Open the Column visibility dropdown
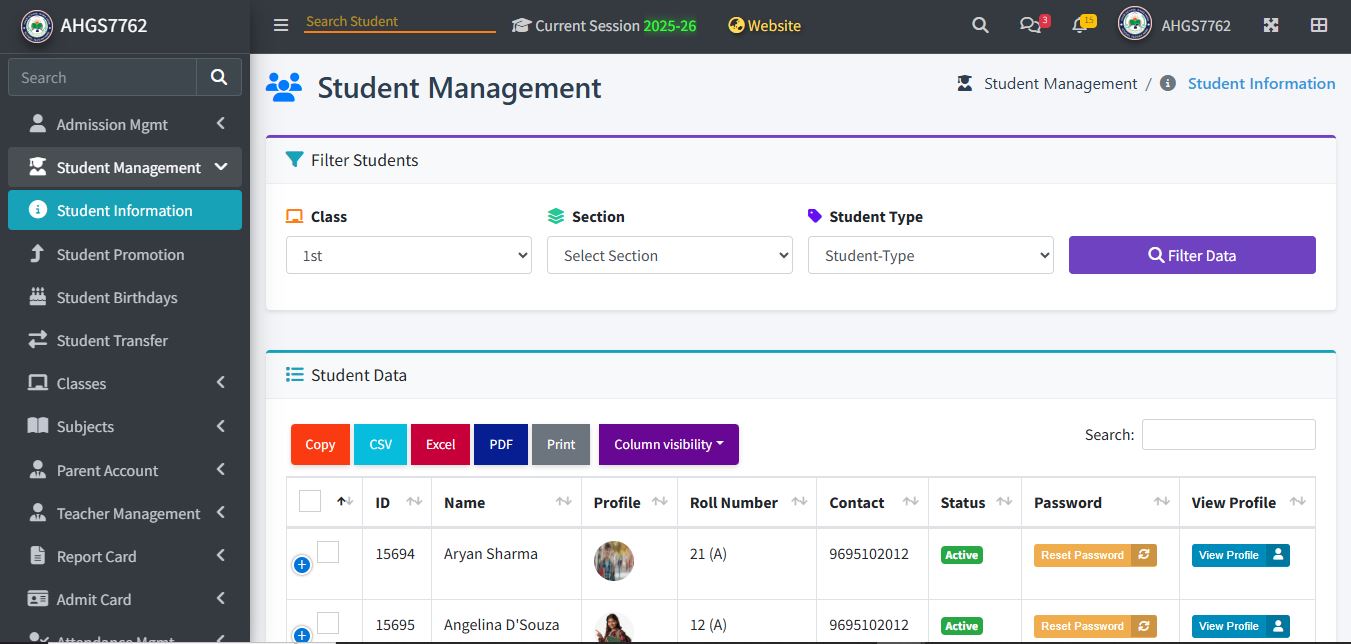Screen dimensions: 1351x644 coord(668,444)
